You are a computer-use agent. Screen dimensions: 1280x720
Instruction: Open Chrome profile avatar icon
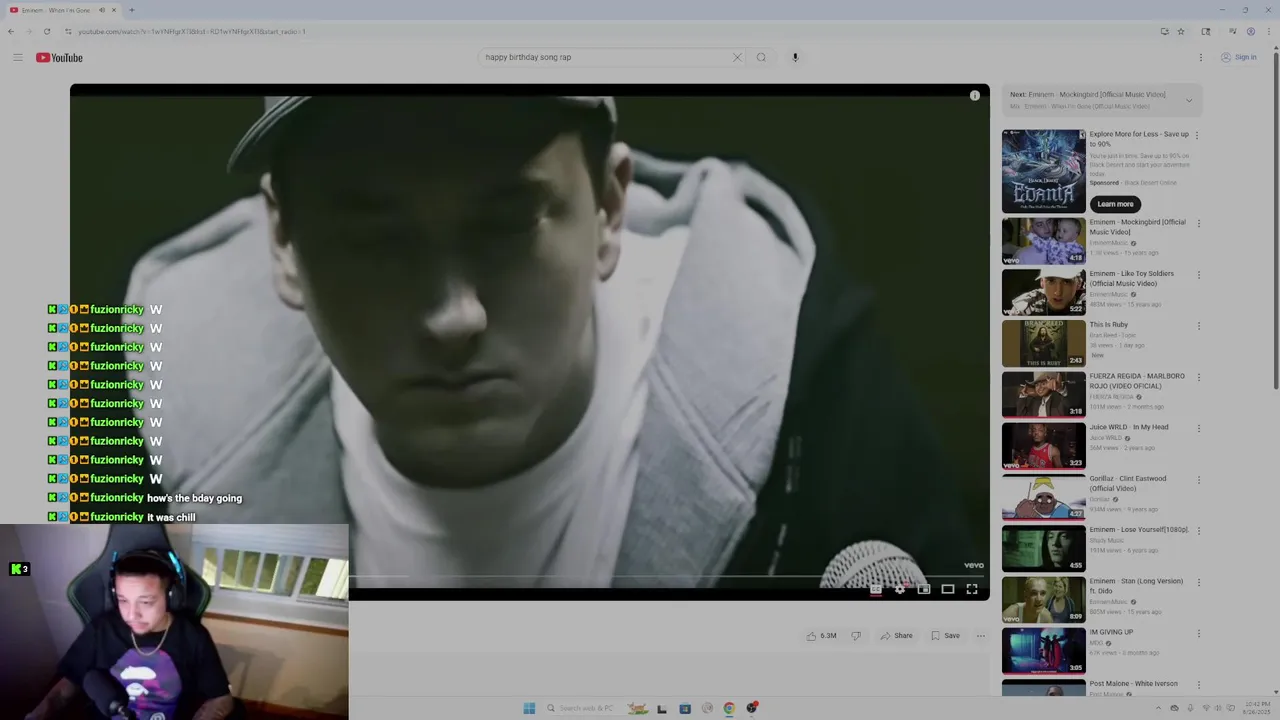tap(1250, 31)
